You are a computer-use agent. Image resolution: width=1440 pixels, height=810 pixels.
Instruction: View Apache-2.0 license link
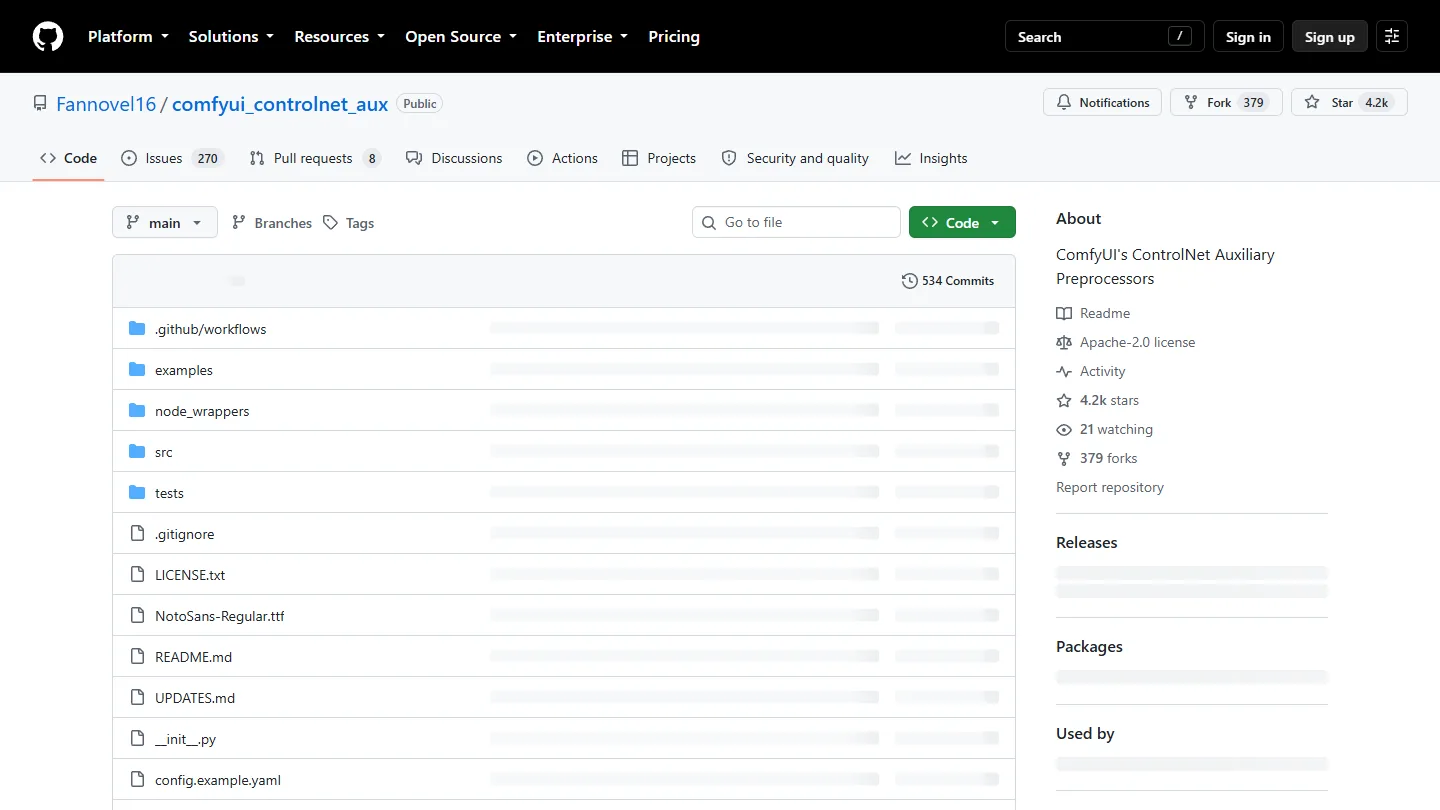[x=1126, y=342]
